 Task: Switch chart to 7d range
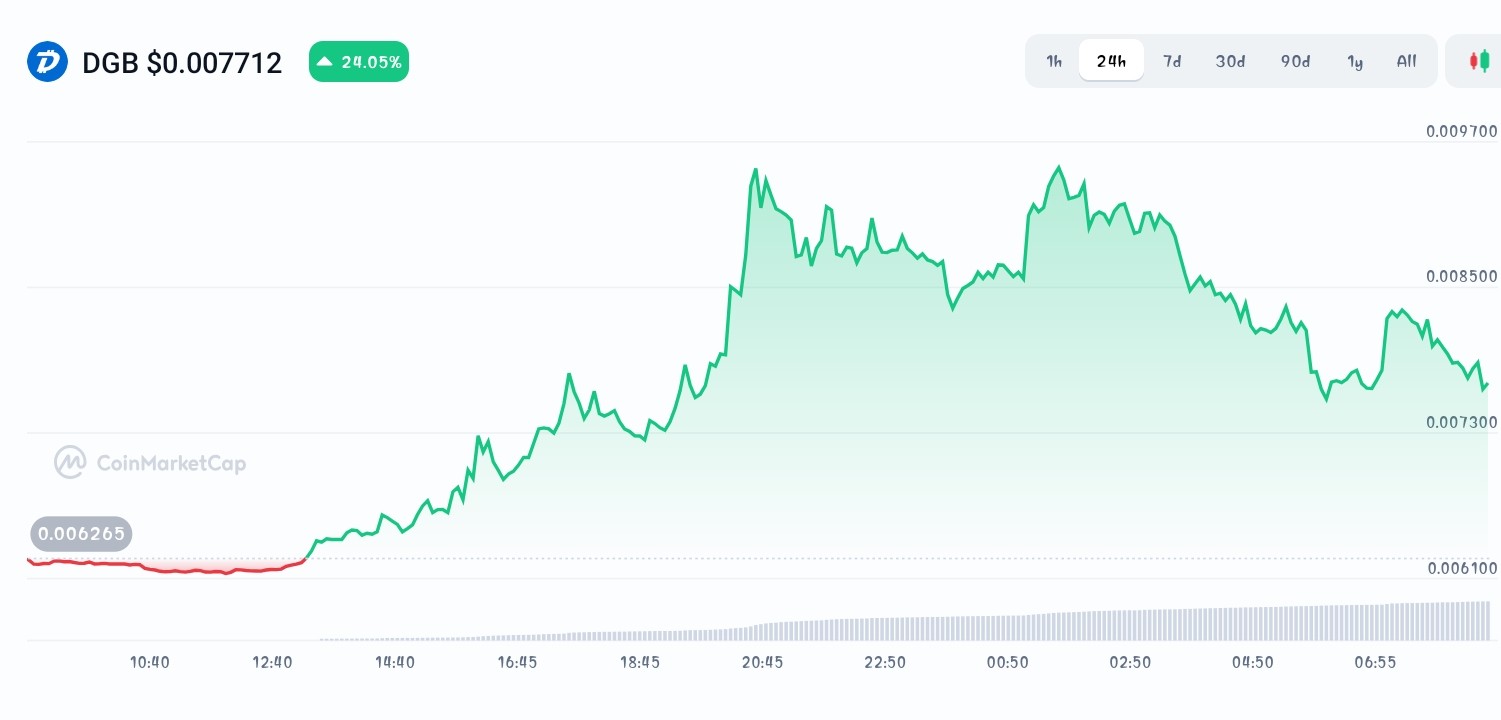tap(1172, 61)
